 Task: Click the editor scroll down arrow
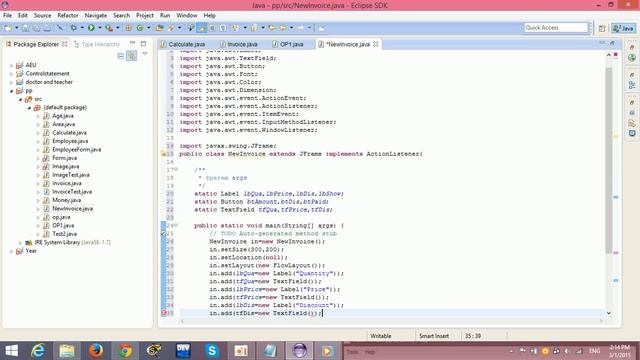tap(609, 313)
